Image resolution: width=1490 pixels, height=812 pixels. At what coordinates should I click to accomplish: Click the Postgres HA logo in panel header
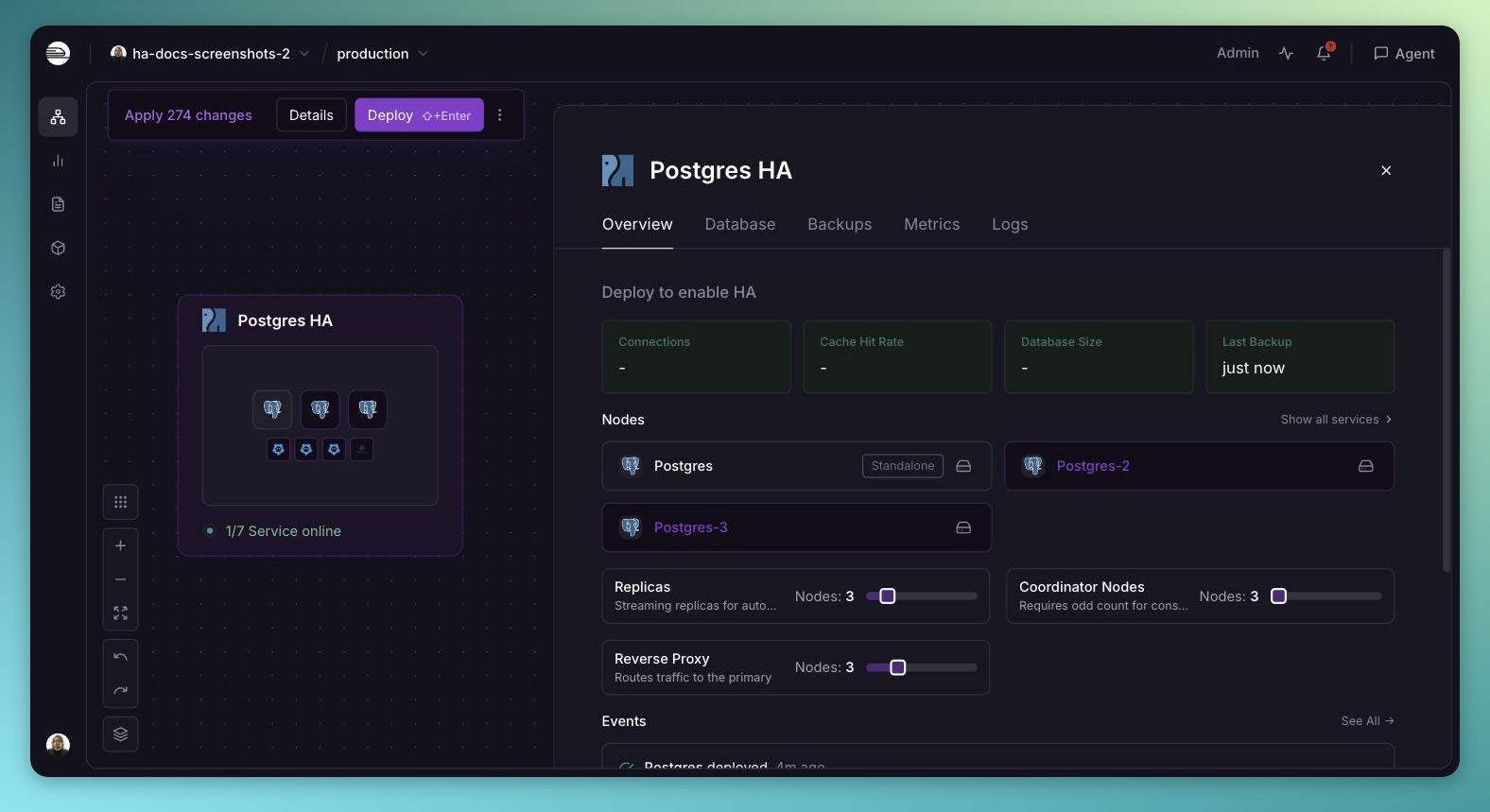pyautogui.click(x=618, y=170)
